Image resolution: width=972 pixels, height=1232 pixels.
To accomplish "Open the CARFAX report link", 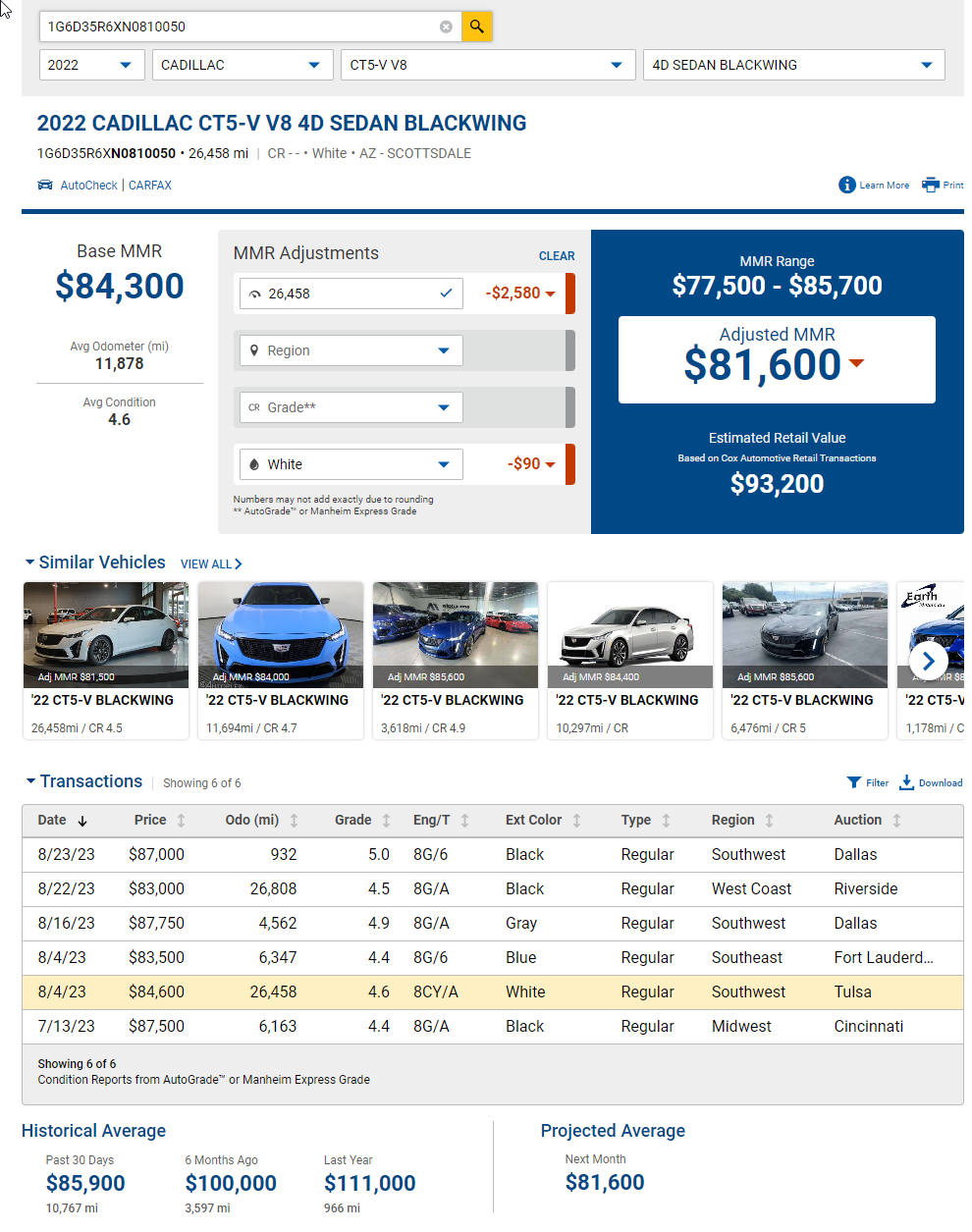I will click(x=150, y=186).
